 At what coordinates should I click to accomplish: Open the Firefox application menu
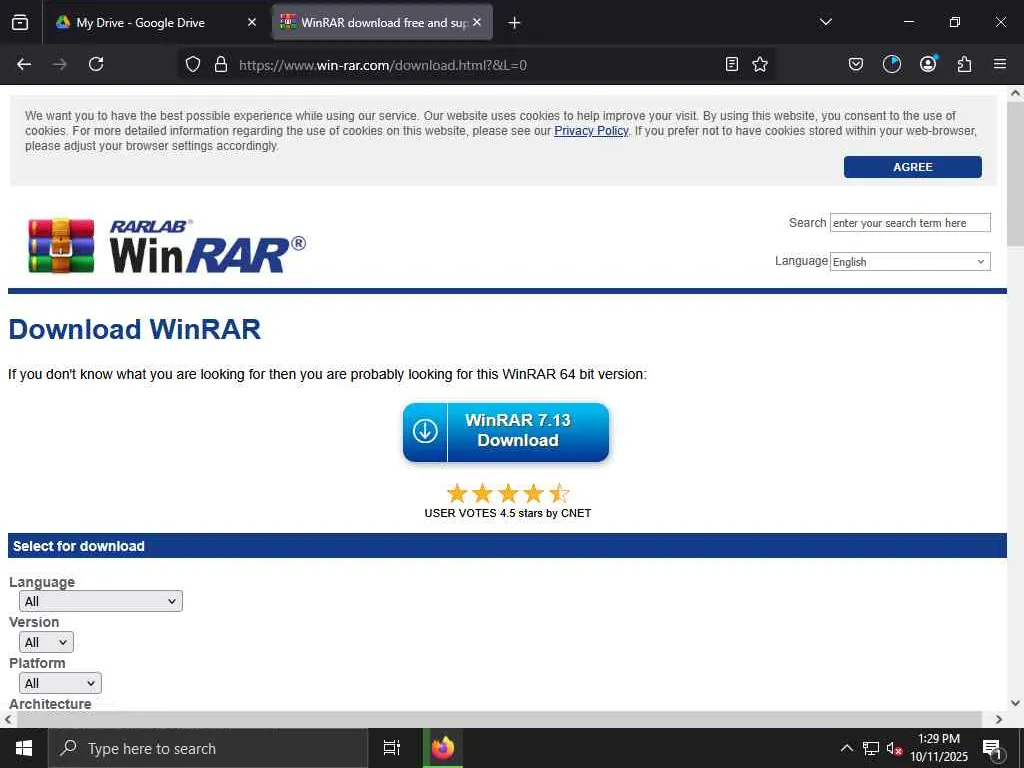click(1000, 64)
